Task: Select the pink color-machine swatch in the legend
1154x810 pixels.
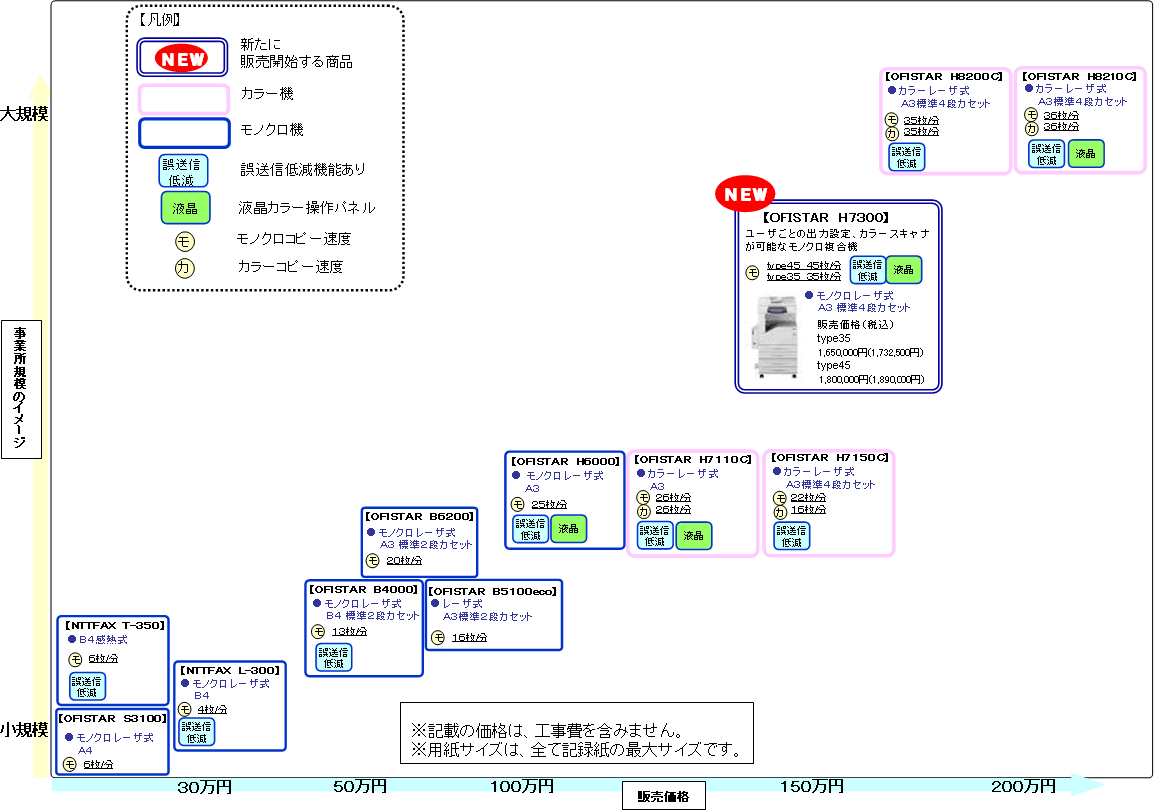Action: (x=184, y=99)
